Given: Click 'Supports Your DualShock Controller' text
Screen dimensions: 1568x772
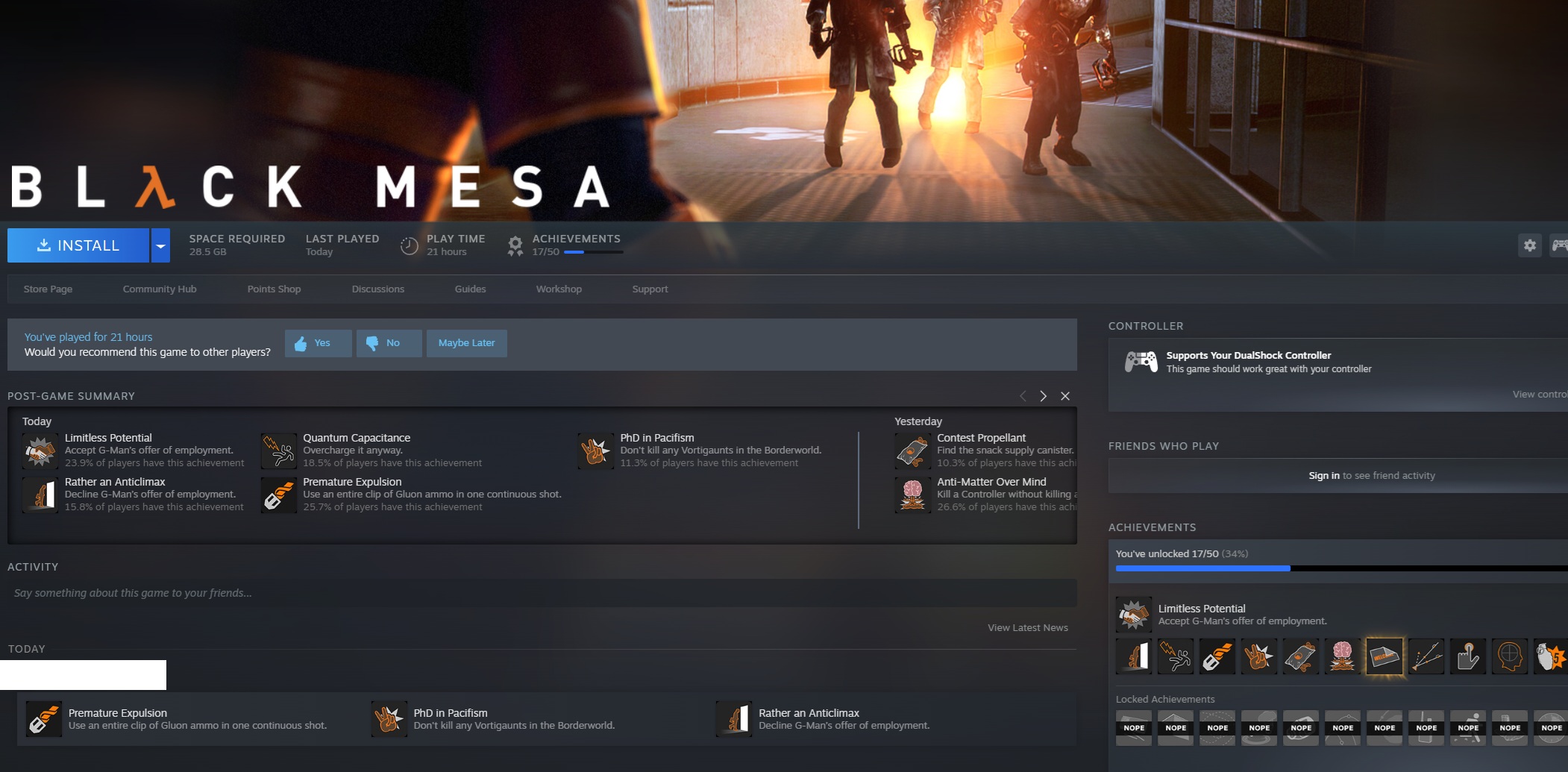Looking at the screenshot, I should tap(1249, 355).
